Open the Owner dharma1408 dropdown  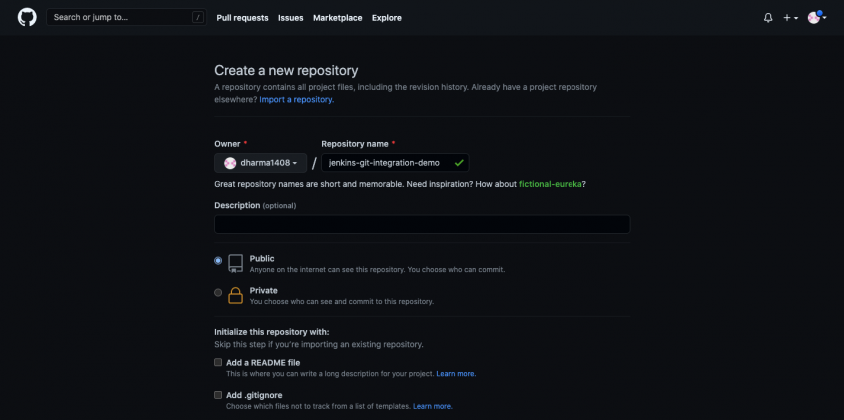(261, 163)
